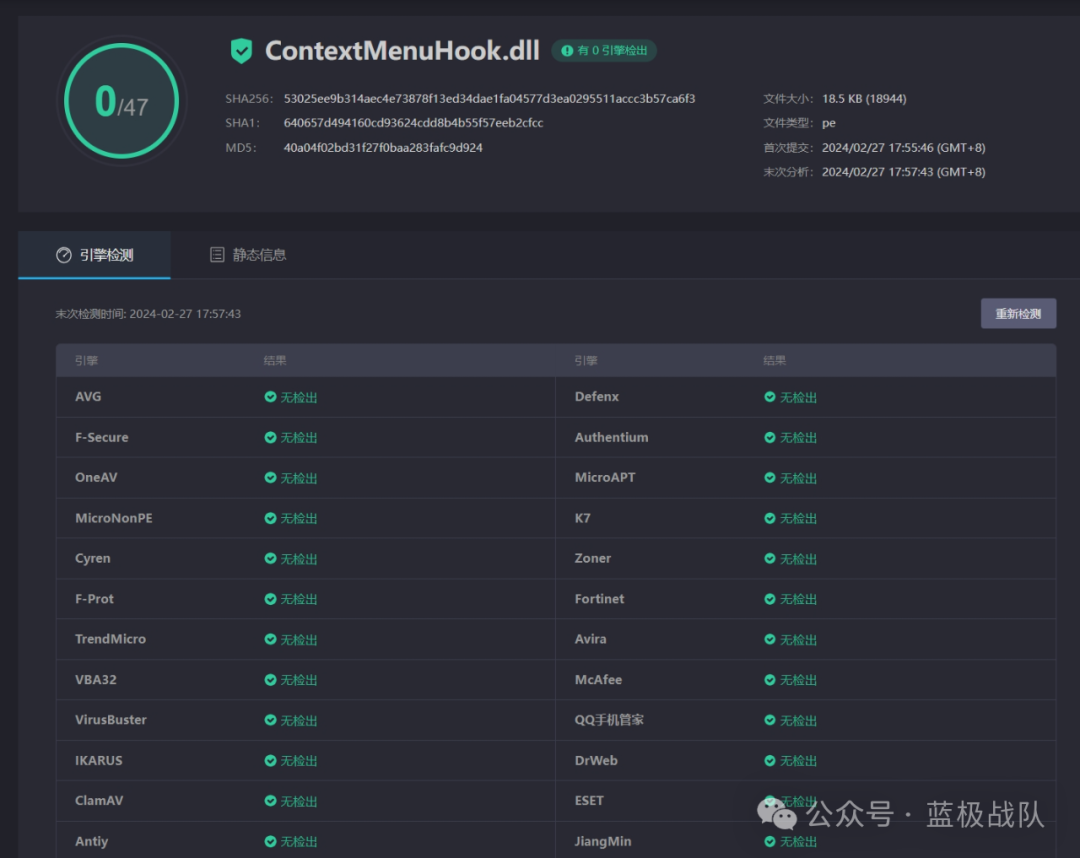Click the IKARUS engine name
Screen dimensions: 1080x858
(x=98, y=760)
